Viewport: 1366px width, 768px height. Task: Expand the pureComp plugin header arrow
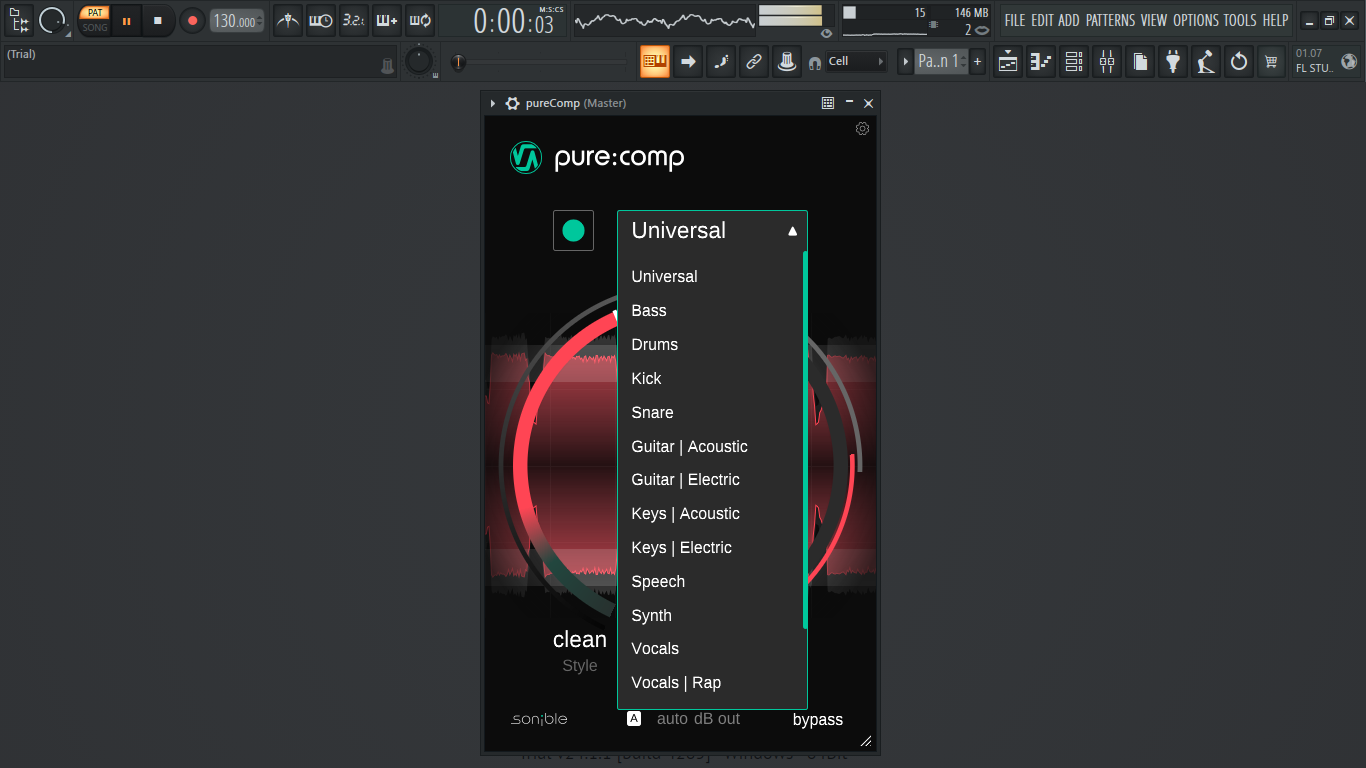click(491, 102)
